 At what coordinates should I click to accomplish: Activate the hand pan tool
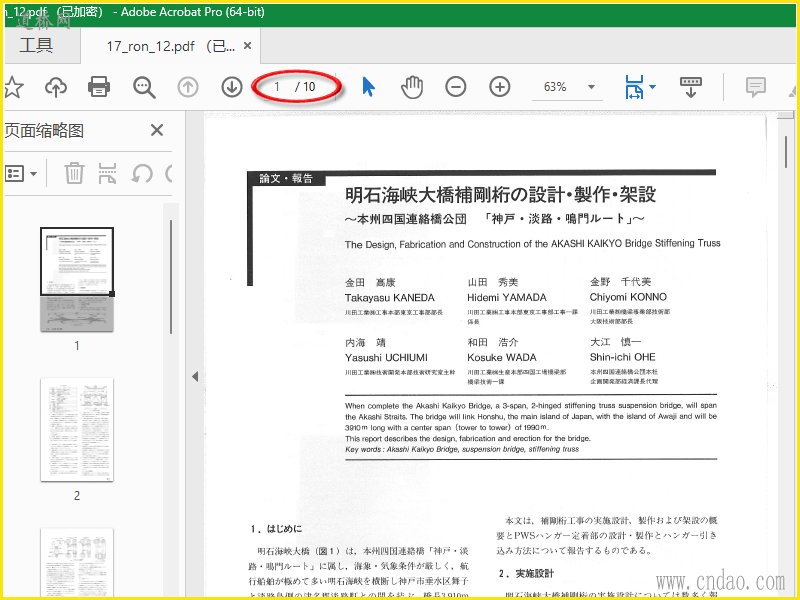pos(412,87)
